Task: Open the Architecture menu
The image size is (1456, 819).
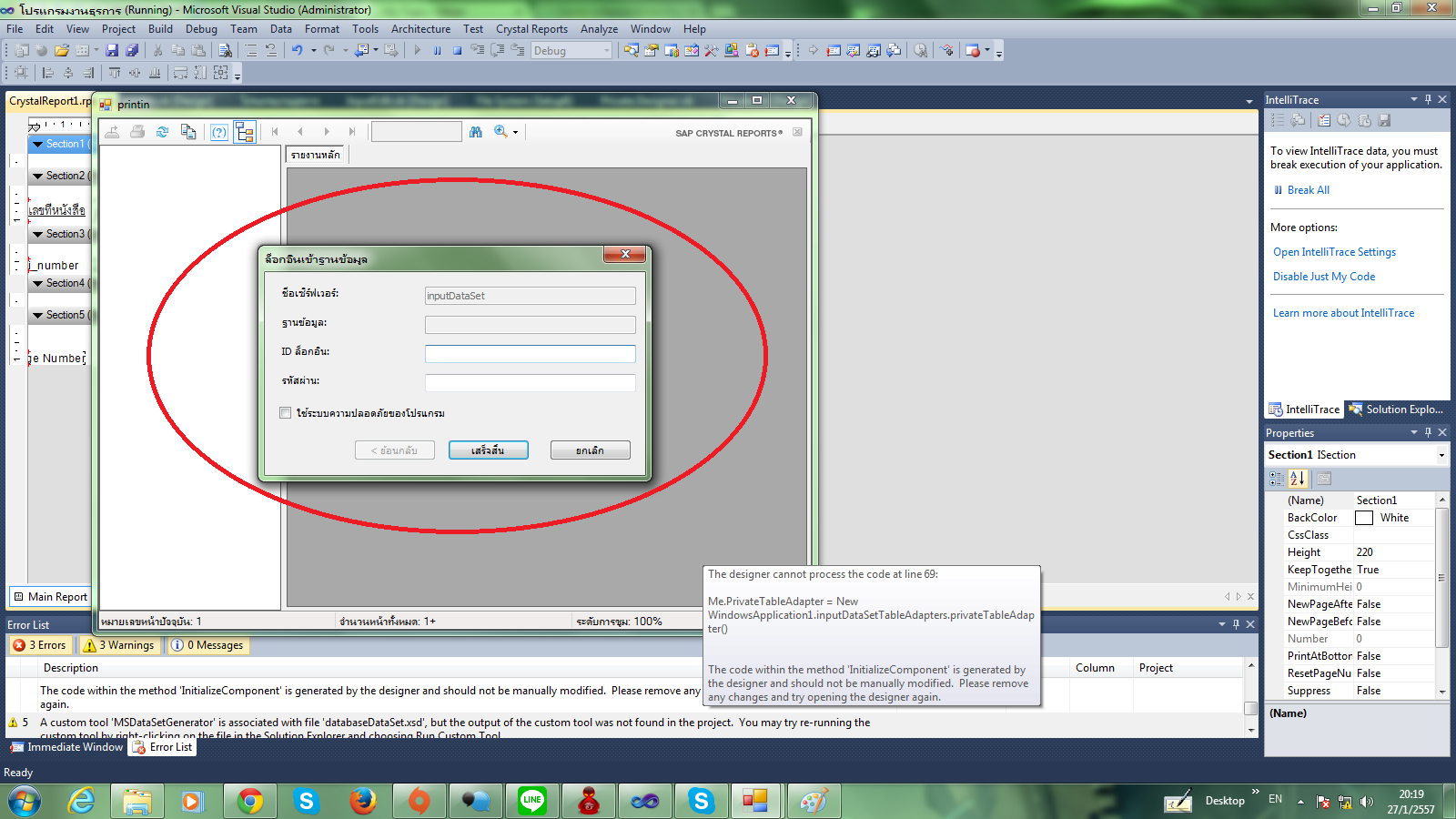Action: pos(420,29)
